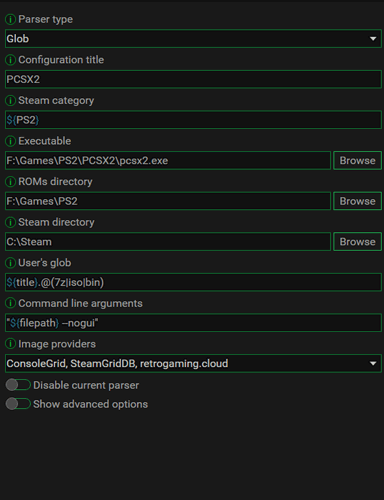Click the Steam category field with ${PS2}
The image size is (384, 500).
coord(193,120)
